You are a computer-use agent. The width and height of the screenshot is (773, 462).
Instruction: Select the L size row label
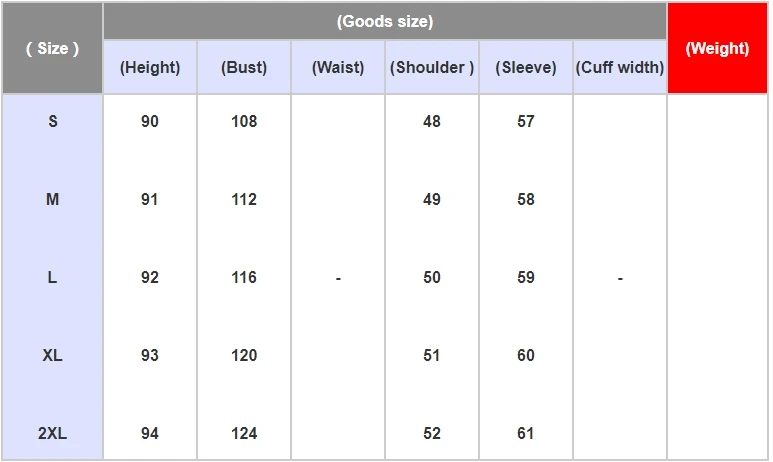[x=52, y=277]
